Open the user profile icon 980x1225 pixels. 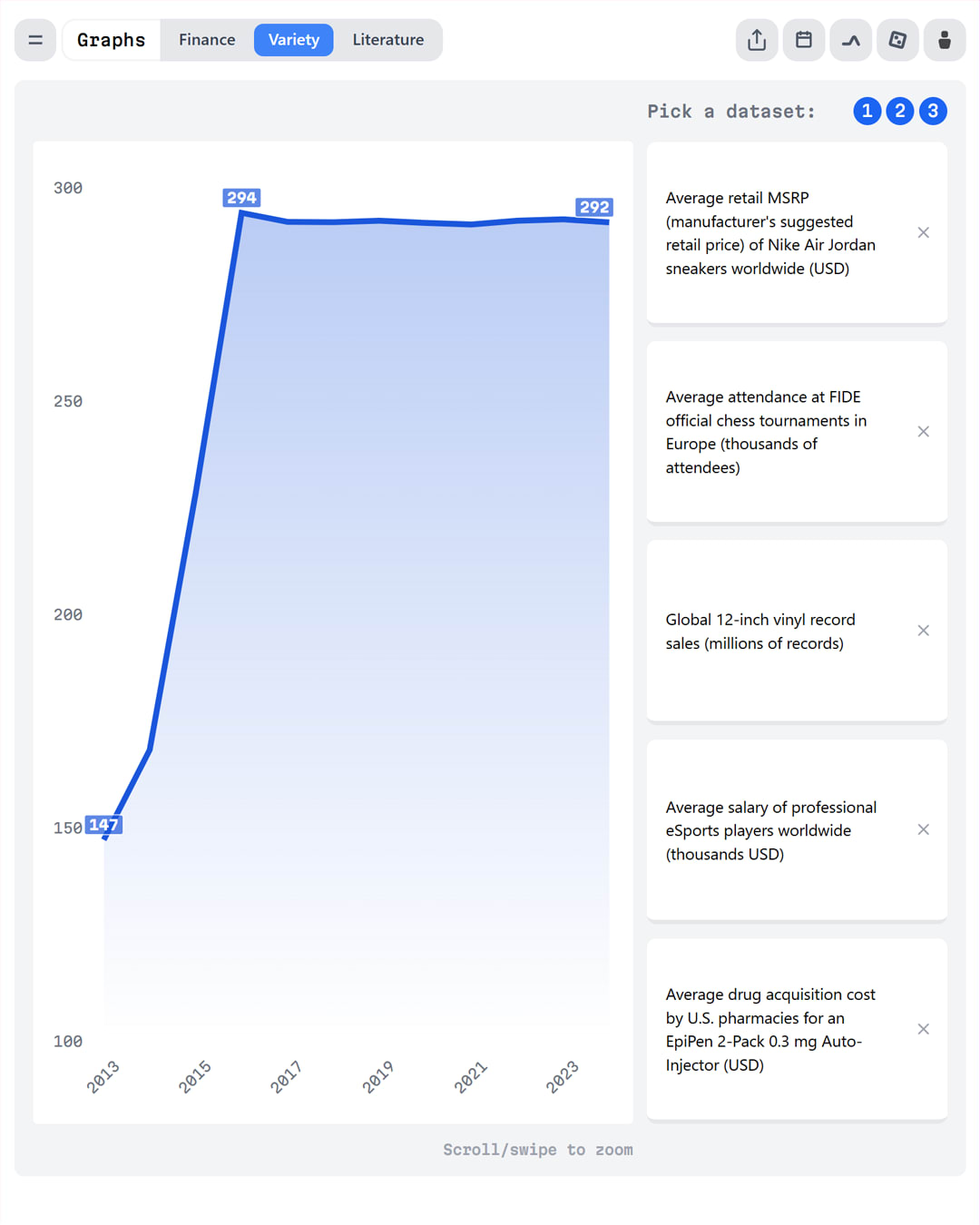[x=945, y=40]
